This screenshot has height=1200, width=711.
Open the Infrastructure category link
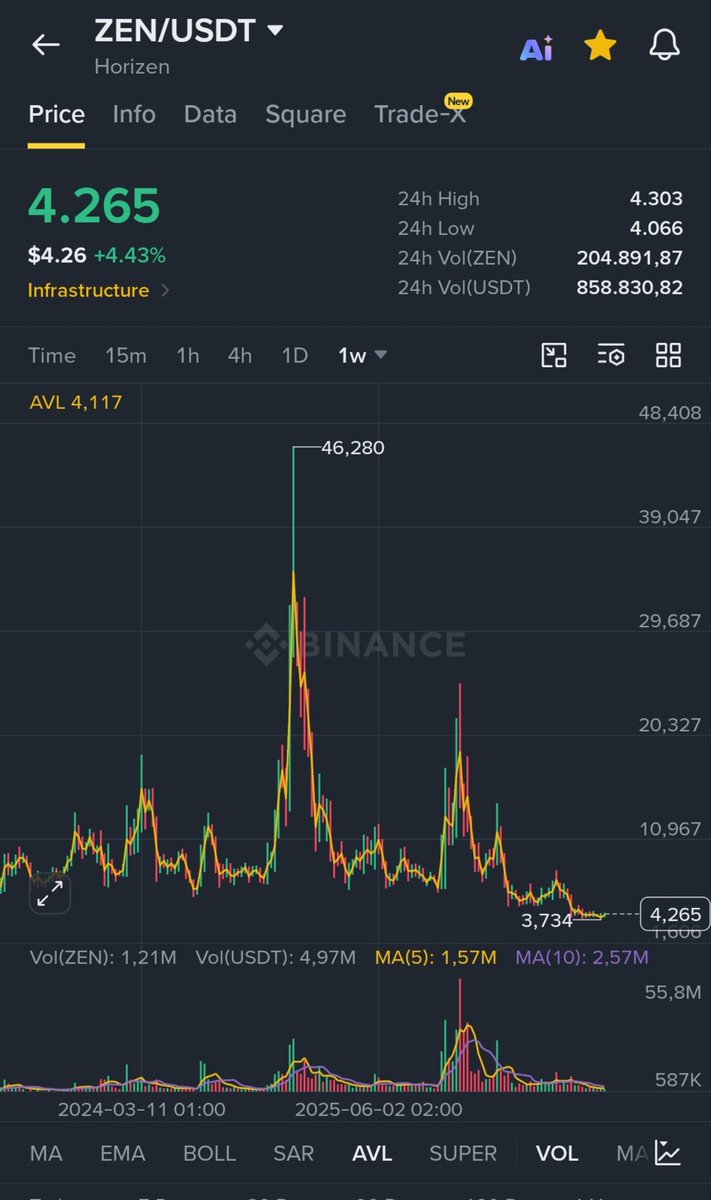(98, 291)
